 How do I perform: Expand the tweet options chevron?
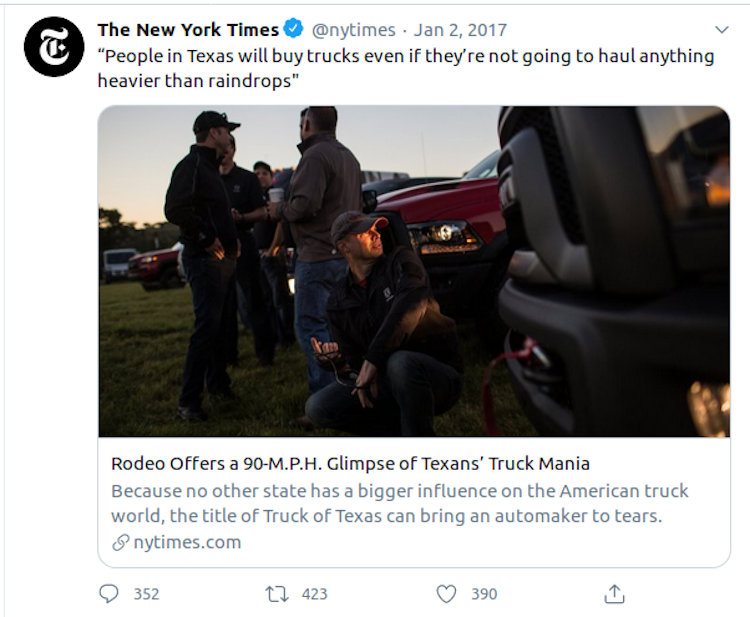[721, 31]
